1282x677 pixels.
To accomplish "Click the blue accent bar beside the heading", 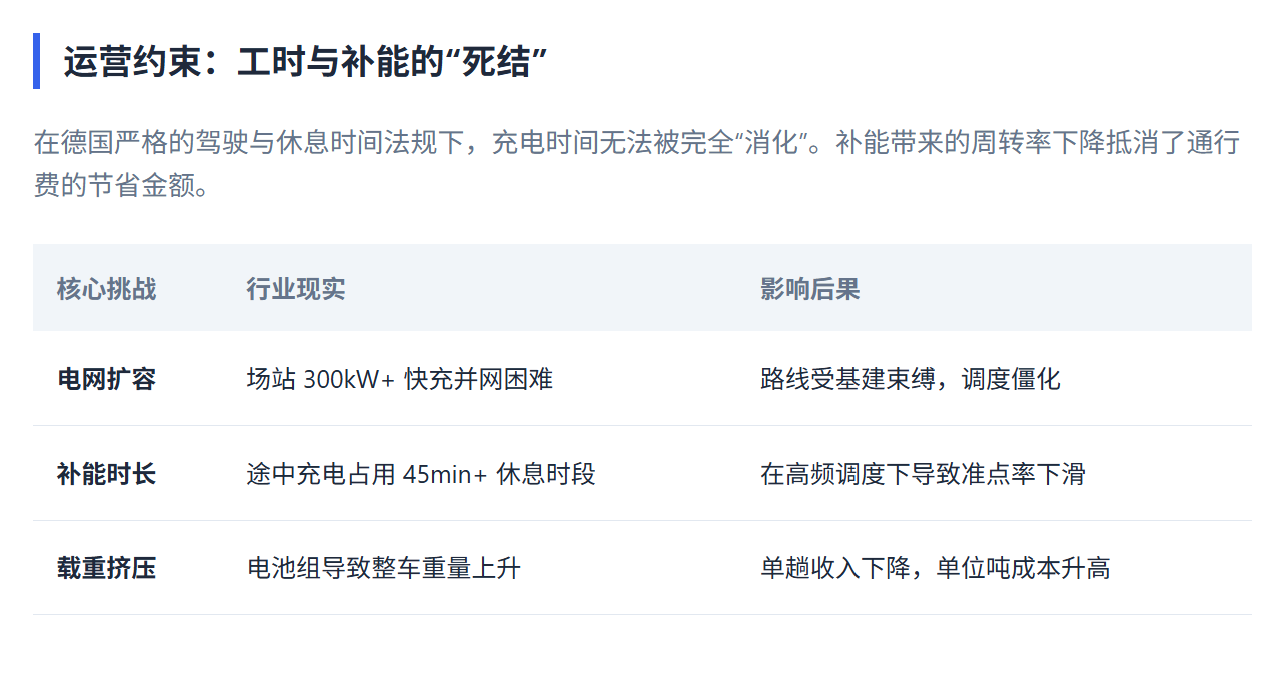I will coord(37,61).
